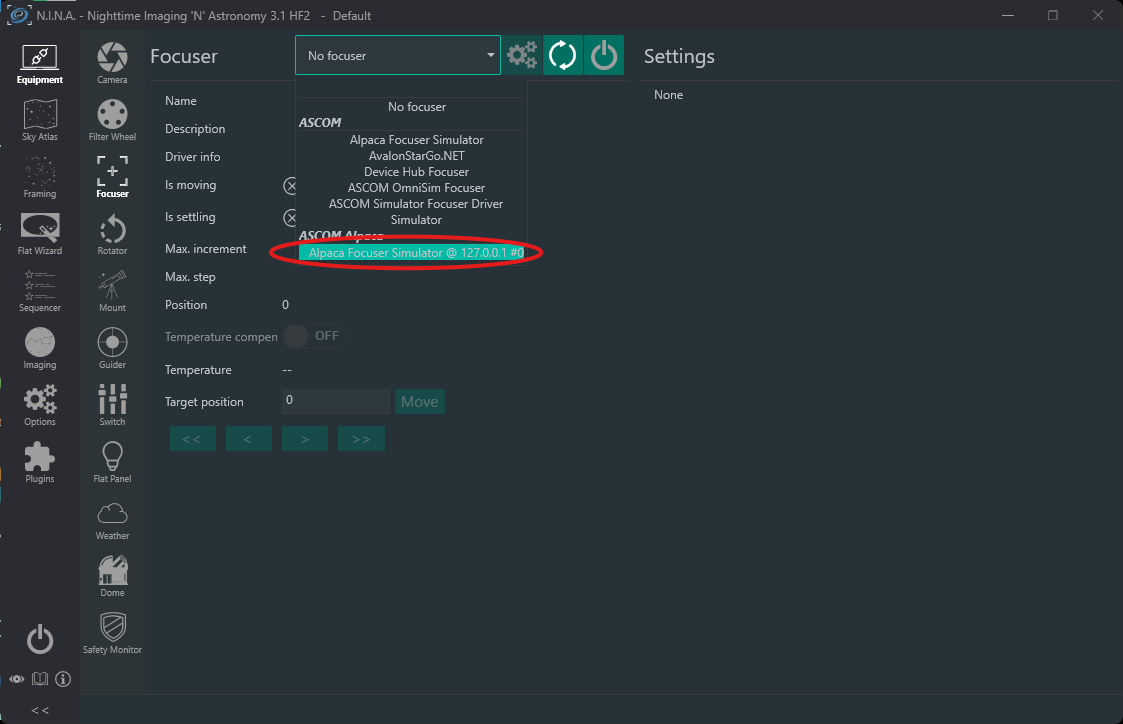
Task: Minimize the N.I.N.A. window
Action: pyautogui.click(x=1008, y=15)
